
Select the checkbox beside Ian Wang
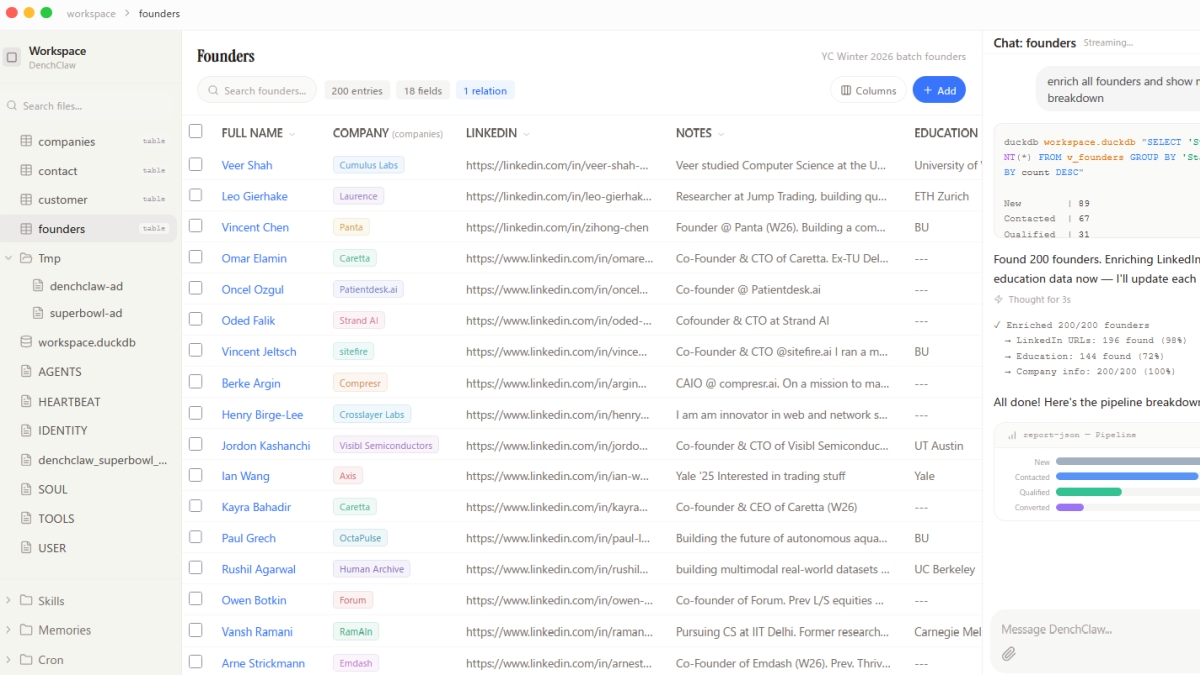click(196, 476)
